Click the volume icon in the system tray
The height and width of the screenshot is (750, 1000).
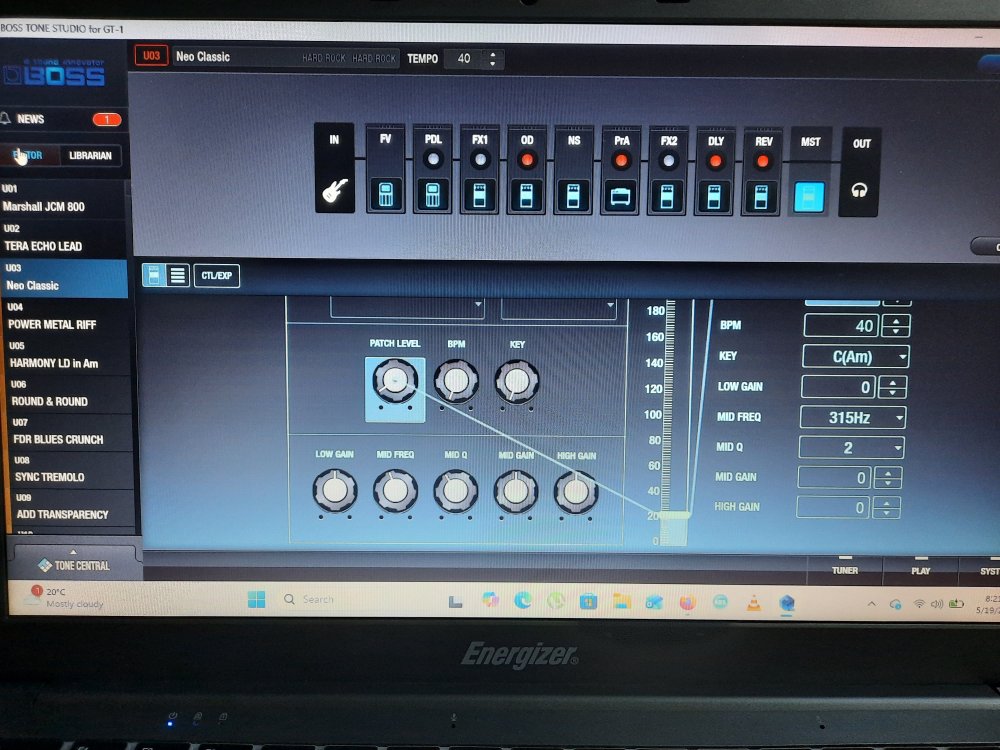(x=937, y=603)
